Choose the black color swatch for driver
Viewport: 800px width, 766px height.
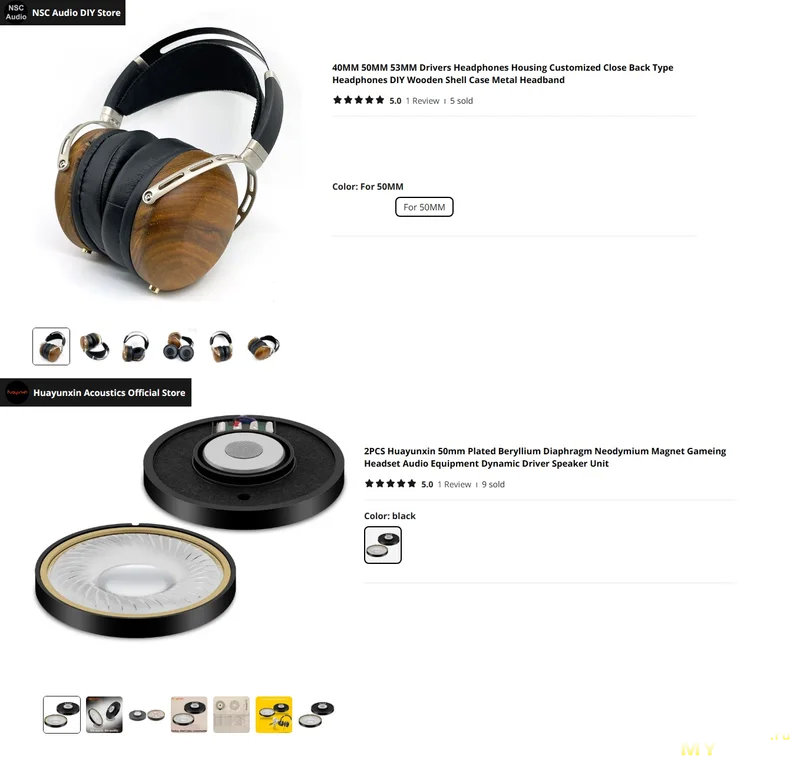(383, 545)
